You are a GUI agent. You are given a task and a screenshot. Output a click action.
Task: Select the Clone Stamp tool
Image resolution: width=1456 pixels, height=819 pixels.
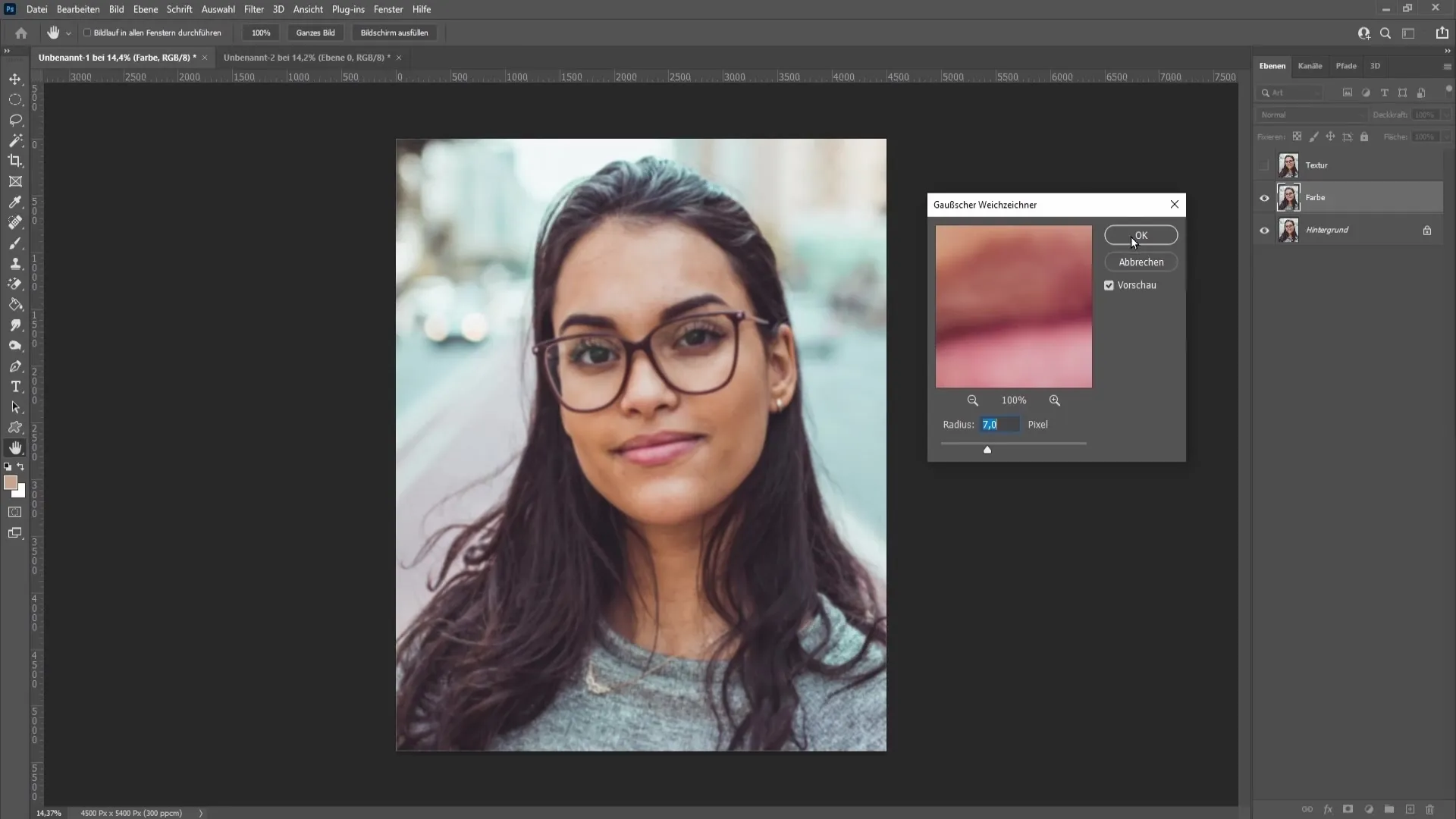[x=15, y=263]
